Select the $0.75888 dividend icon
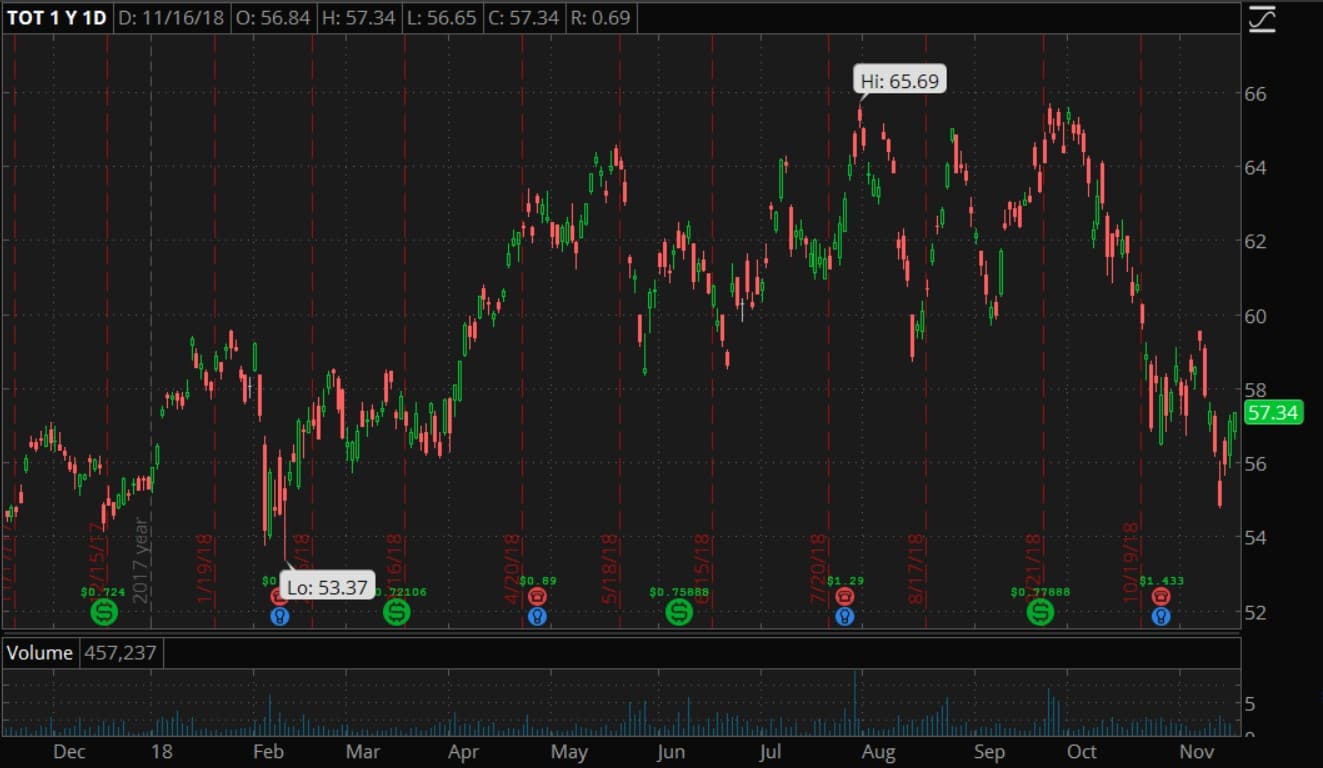Image resolution: width=1323 pixels, height=768 pixels. (x=679, y=611)
